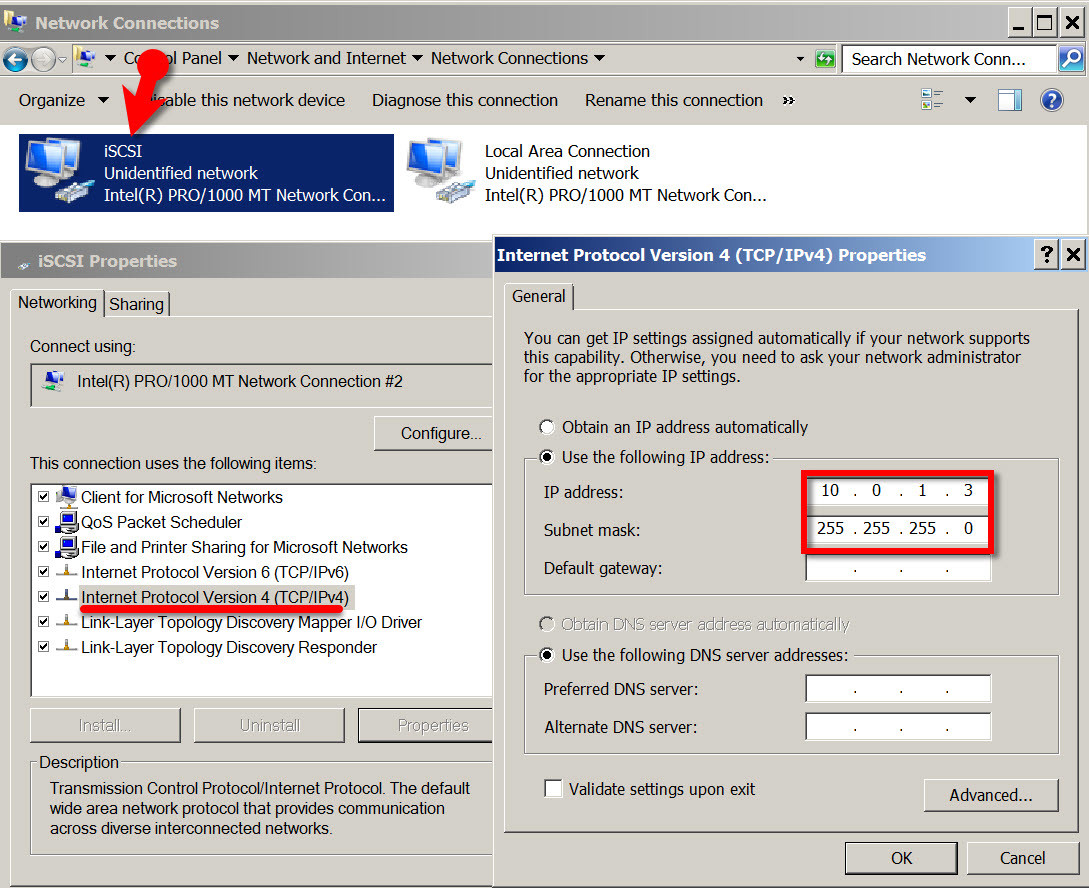Open the Organize dropdown menu
Image resolution: width=1089 pixels, height=888 pixels.
tap(64, 100)
